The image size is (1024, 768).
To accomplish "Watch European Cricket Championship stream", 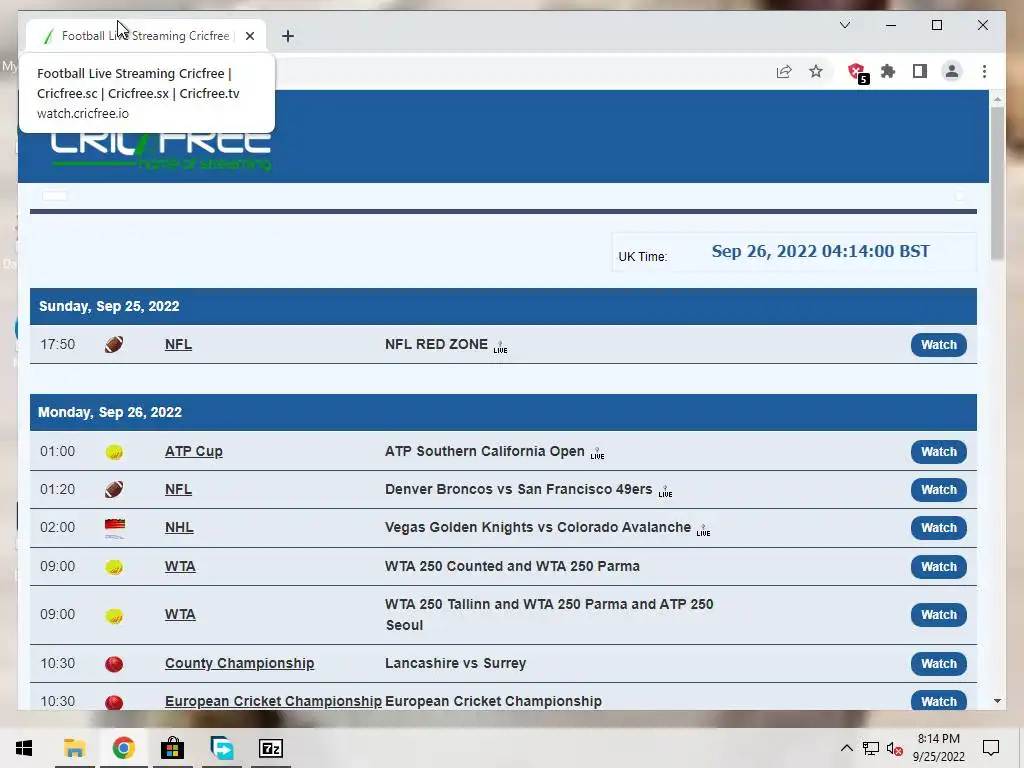I will (938, 701).
